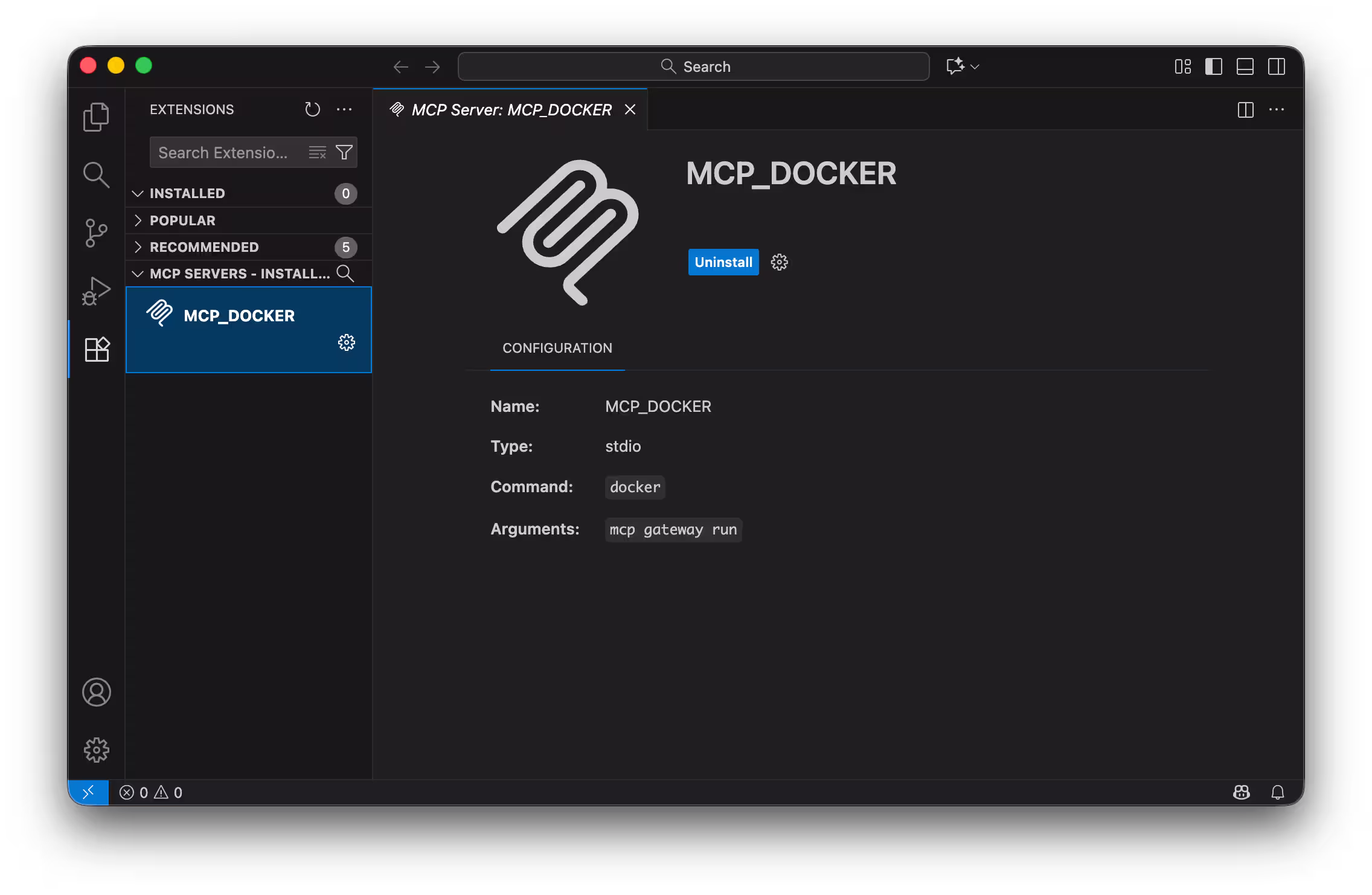Click the manage gear beside Uninstall
1372x895 pixels.
click(x=779, y=262)
